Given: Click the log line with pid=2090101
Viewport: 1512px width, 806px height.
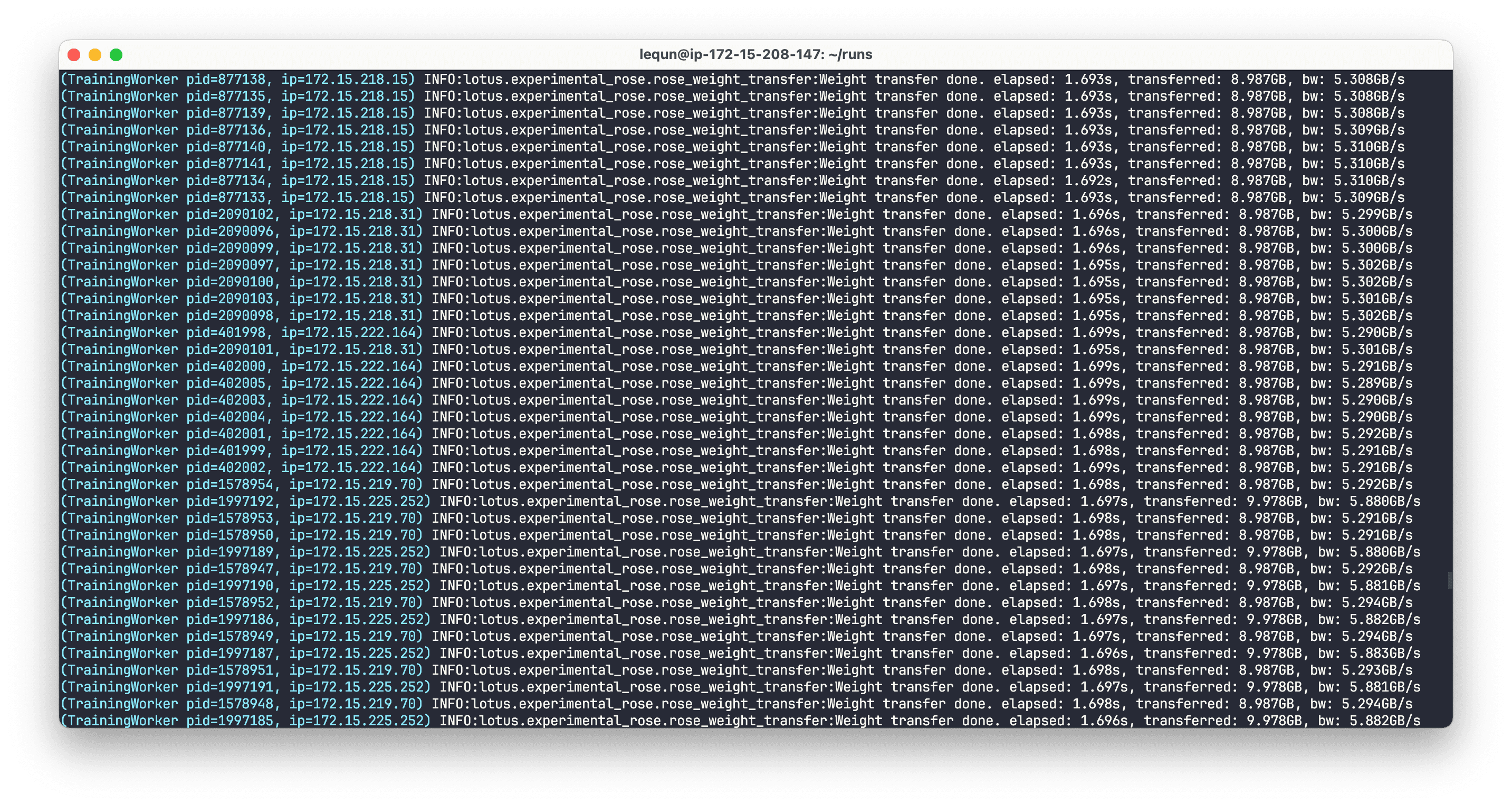Looking at the screenshot, I should coord(736,350).
